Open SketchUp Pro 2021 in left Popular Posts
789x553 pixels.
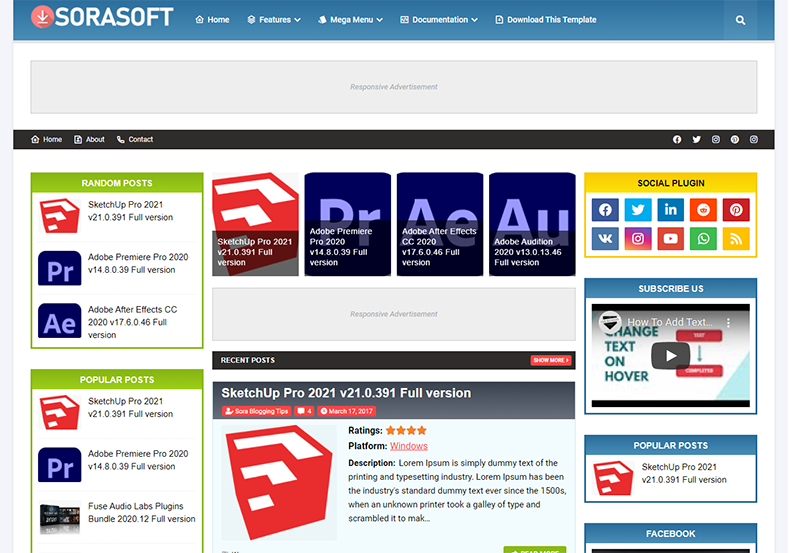pyautogui.click(x=130, y=408)
